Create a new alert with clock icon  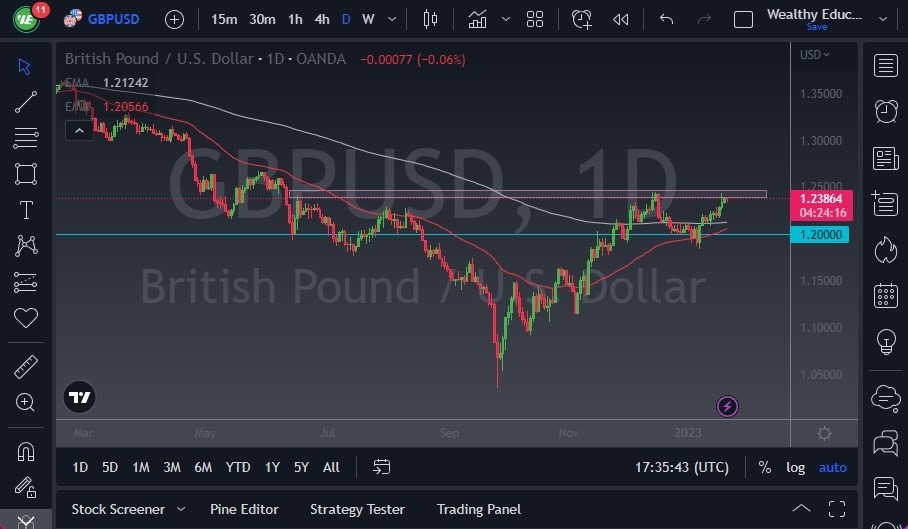click(x=581, y=19)
